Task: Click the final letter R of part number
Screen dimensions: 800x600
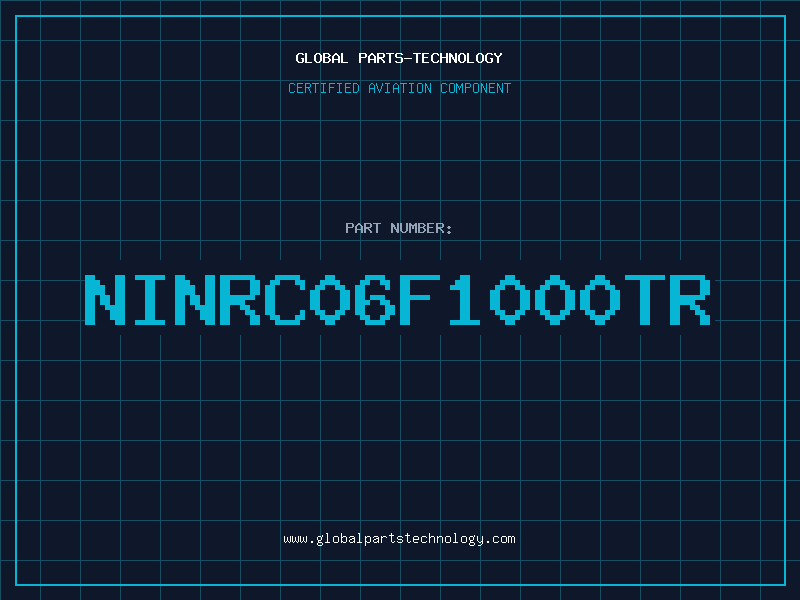Action: (690, 300)
